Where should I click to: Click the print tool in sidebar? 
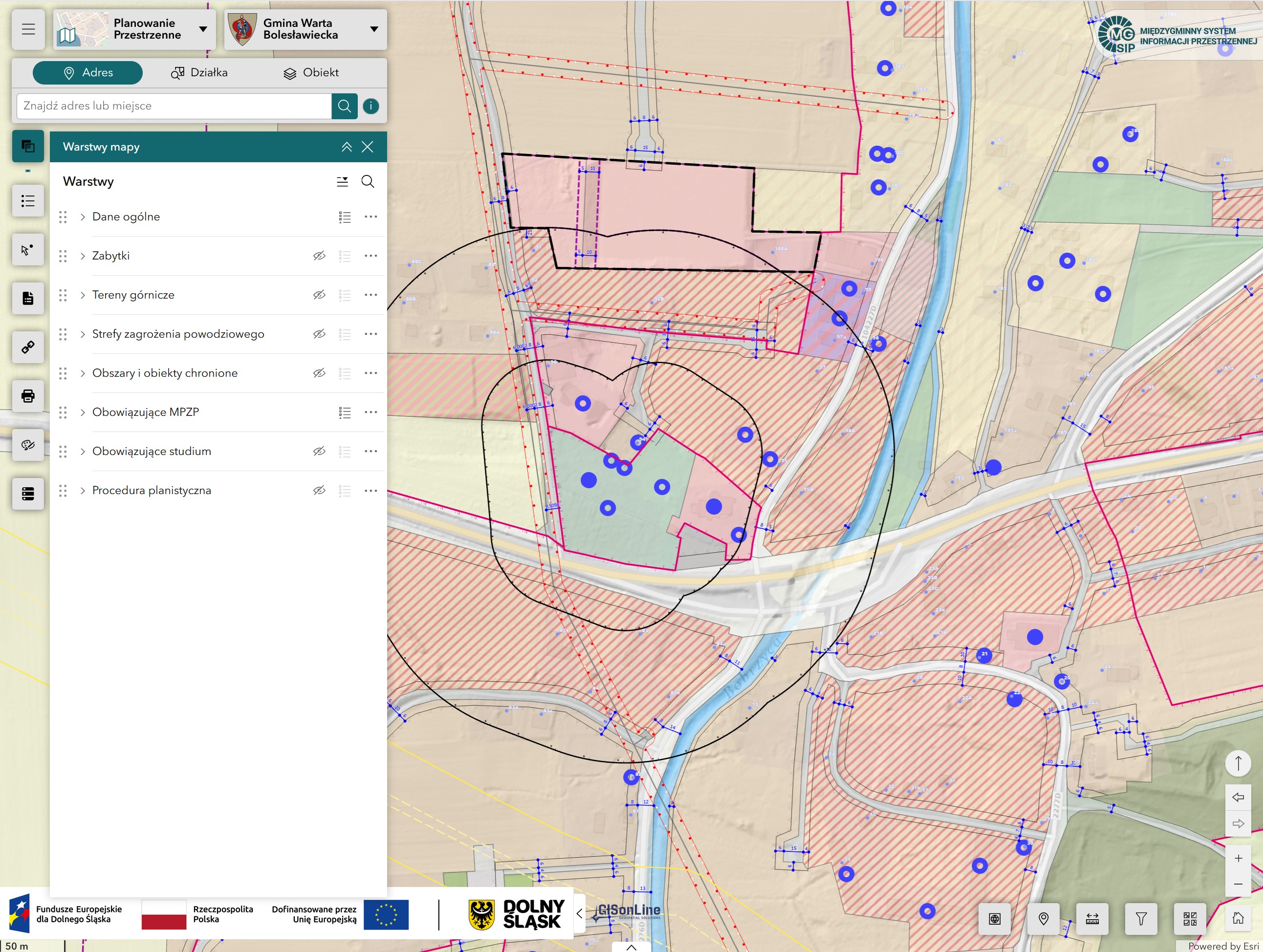point(28,395)
